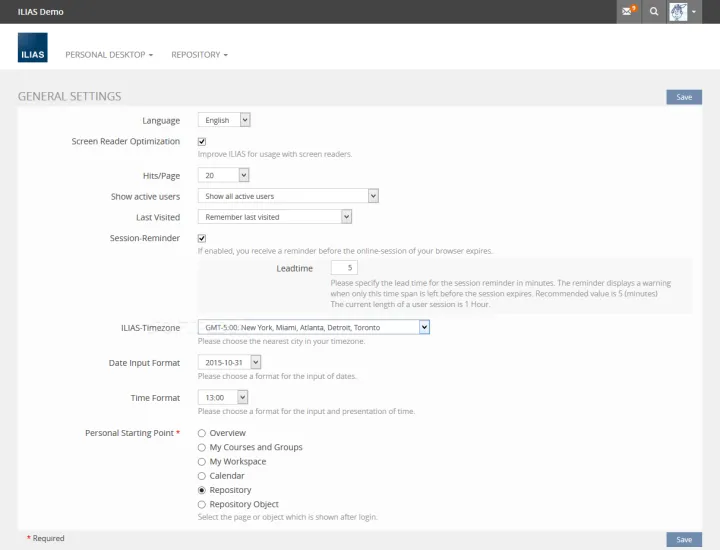Click the search magnifier icon
The image size is (720, 550).
click(654, 11)
